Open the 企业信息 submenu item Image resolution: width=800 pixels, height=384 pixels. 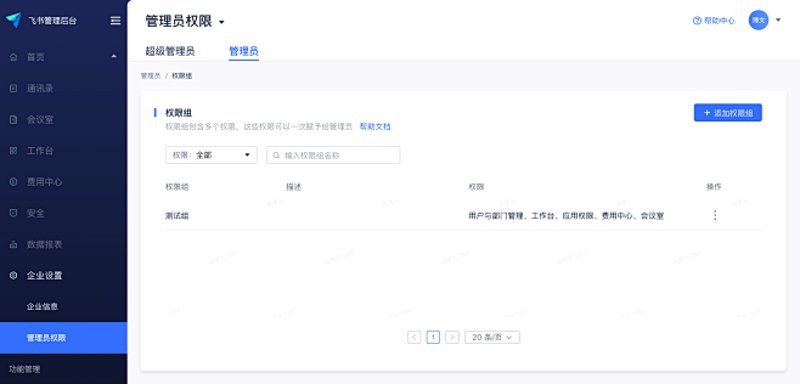tap(42, 306)
